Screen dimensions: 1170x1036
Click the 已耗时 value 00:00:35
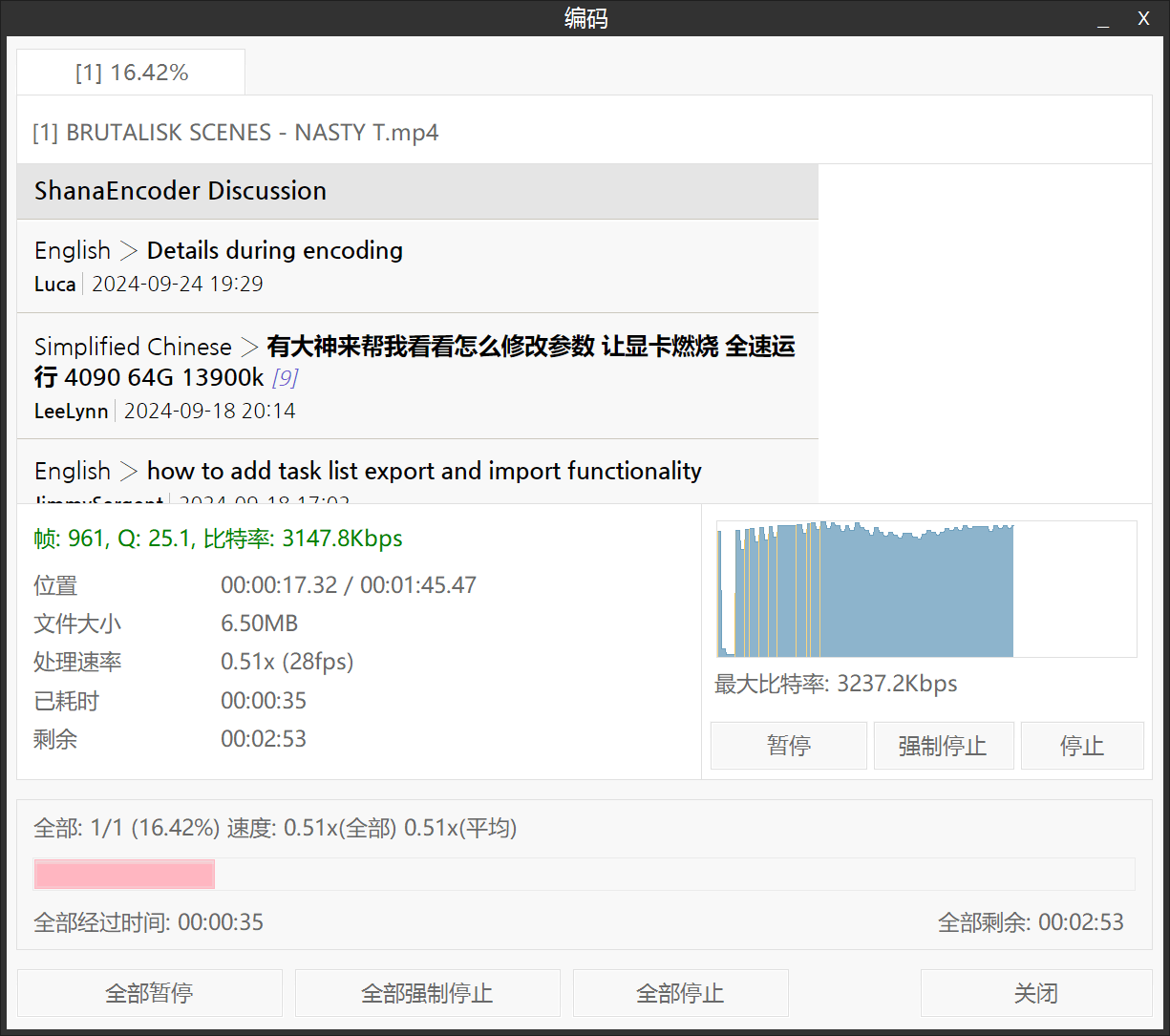click(264, 701)
